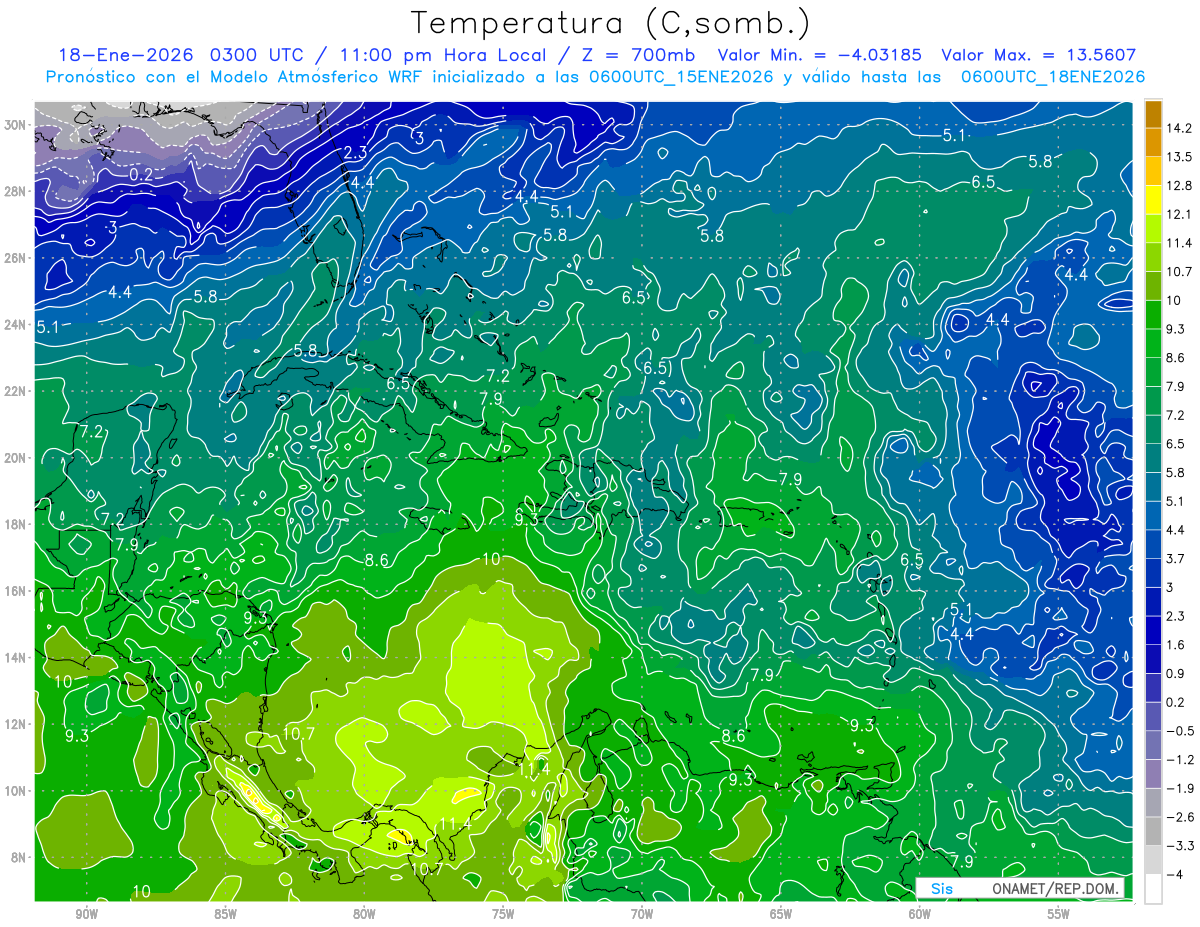The image size is (1200, 927).
Task: Click the white legend swatch below -4
Action: pos(1153,889)
